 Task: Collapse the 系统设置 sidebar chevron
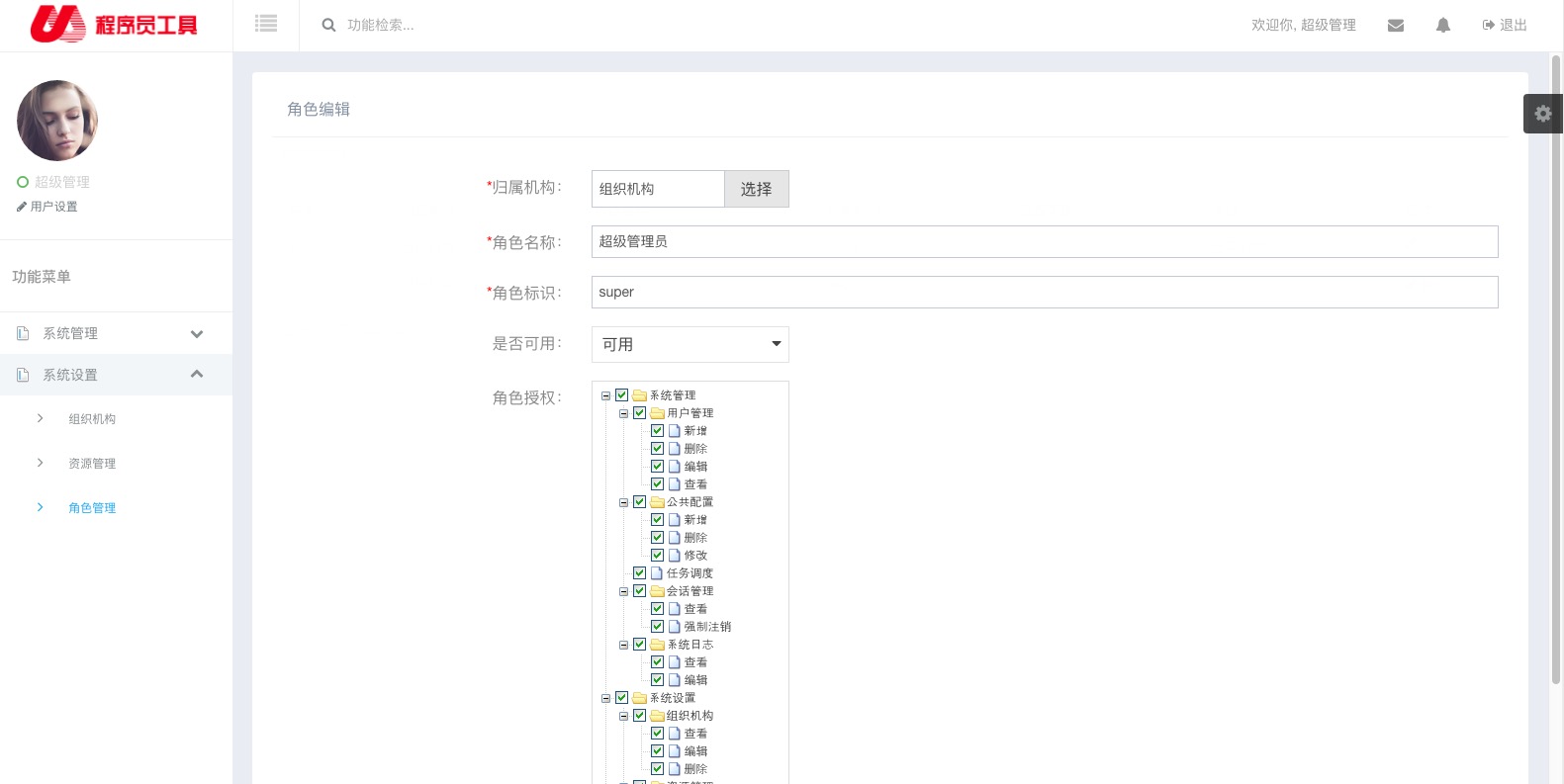point(197,374)
